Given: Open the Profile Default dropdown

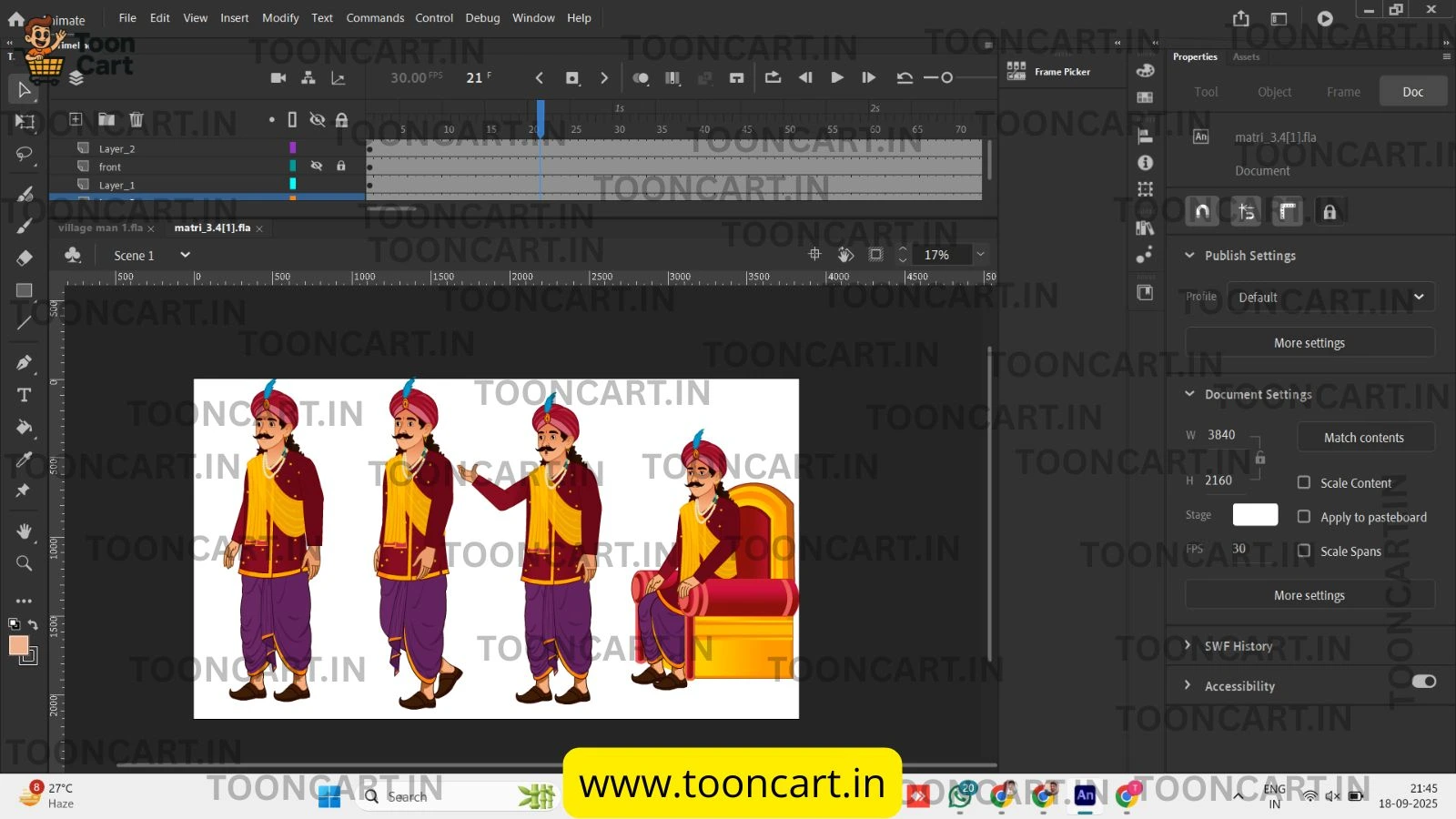Looking at the screenshot, I should (1330, 298).
